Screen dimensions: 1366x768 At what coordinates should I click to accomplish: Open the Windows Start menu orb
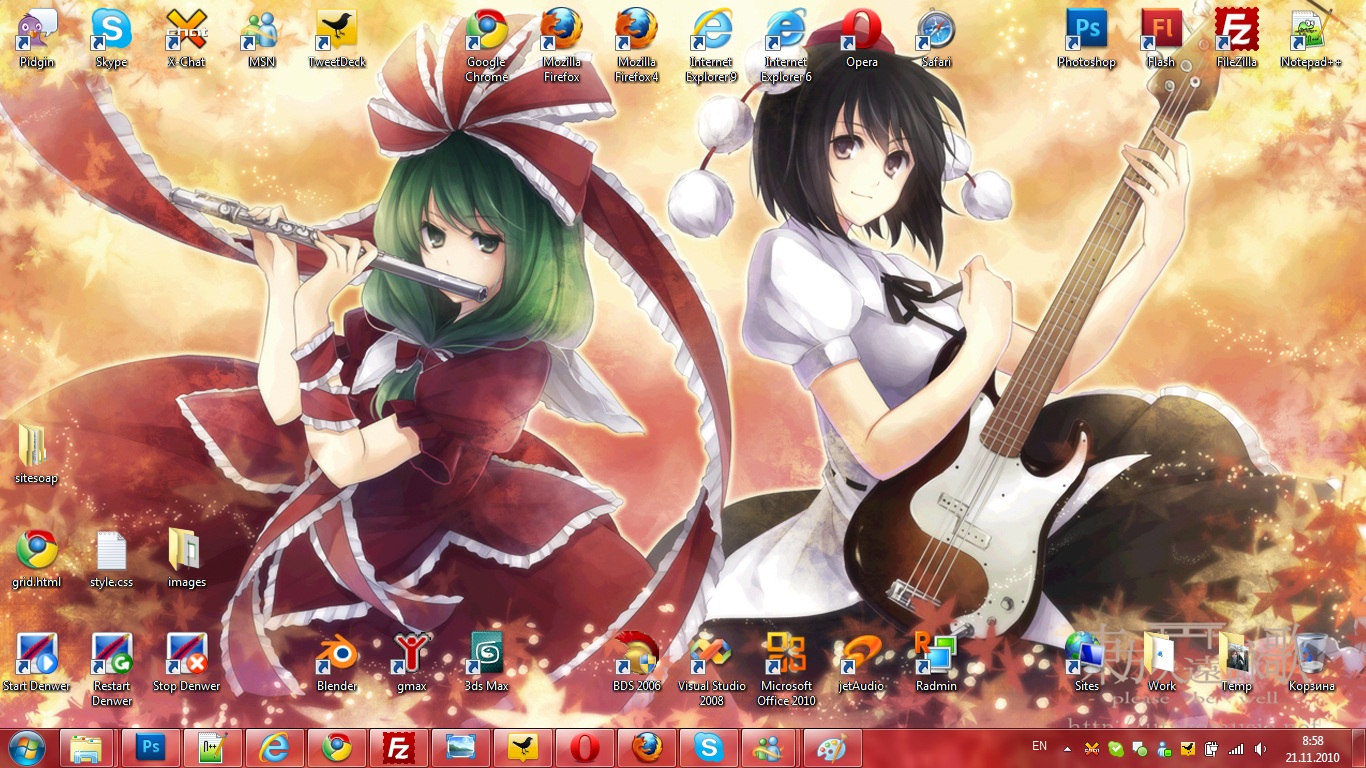(27, 748)
